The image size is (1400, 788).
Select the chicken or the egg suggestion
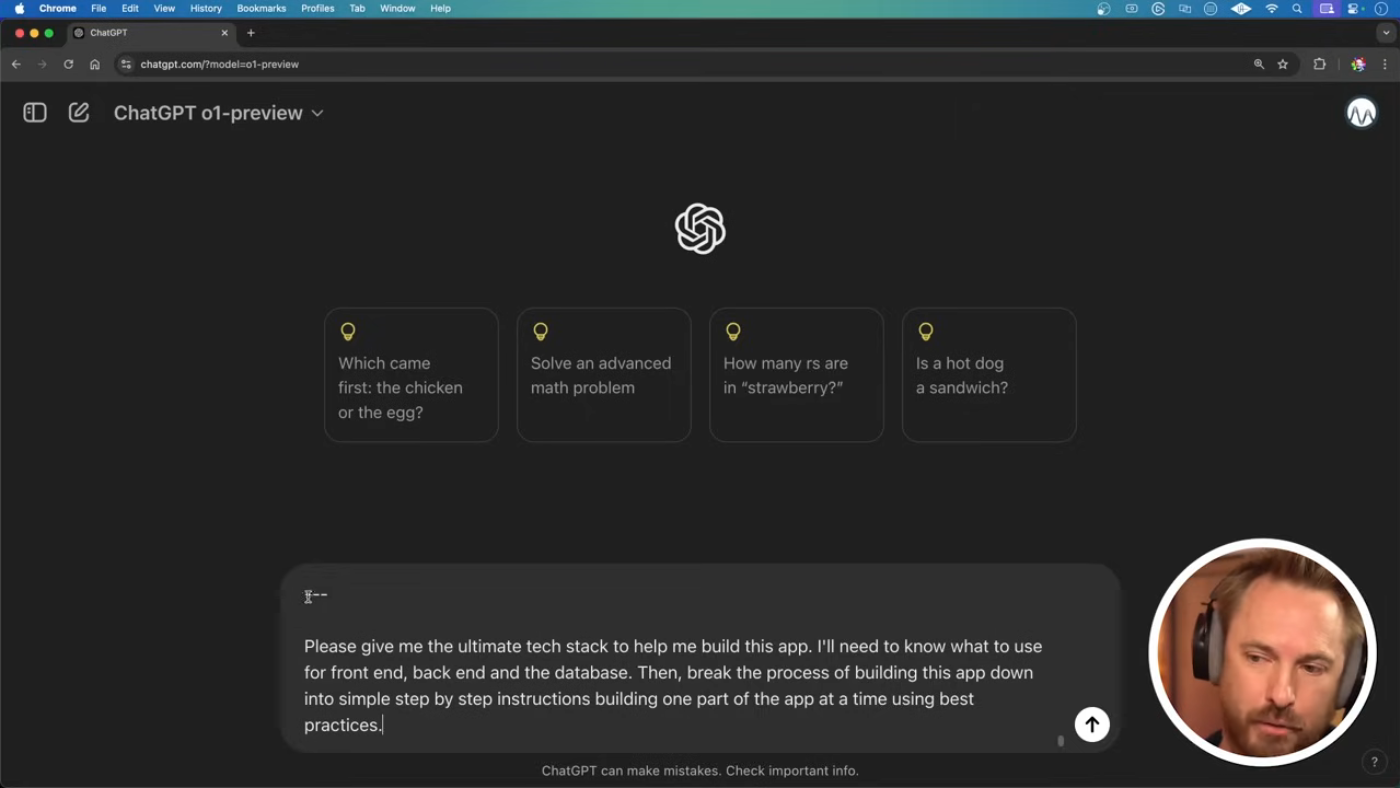(x=411, y=375)
